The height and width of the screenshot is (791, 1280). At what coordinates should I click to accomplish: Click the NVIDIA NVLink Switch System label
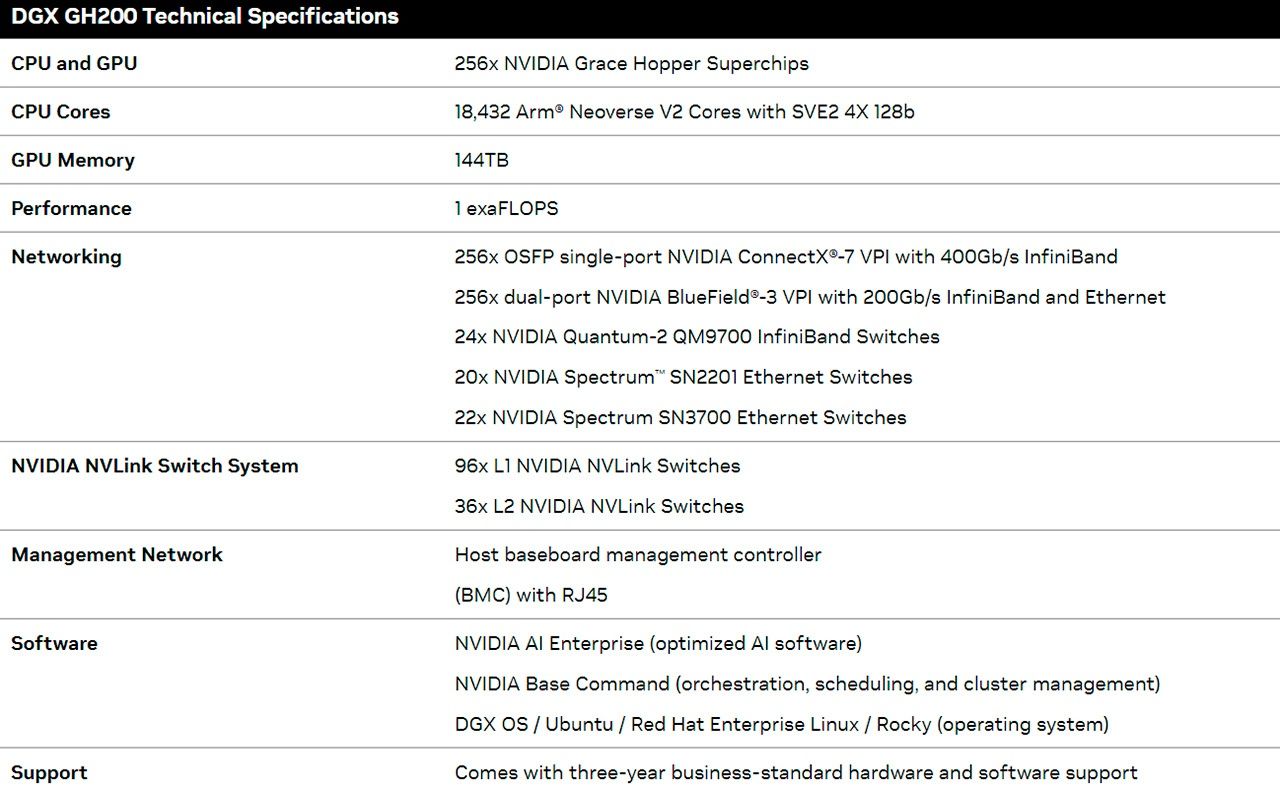point(155,465)
